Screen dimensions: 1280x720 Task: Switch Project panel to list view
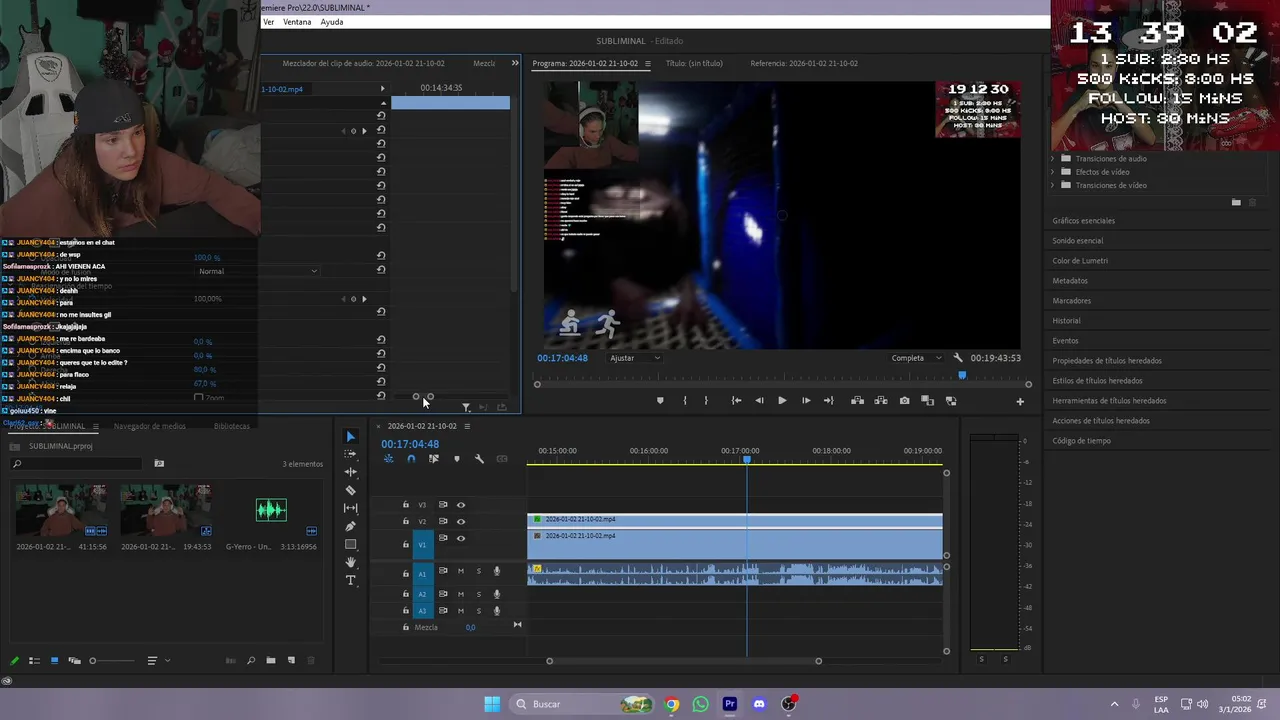34,660
